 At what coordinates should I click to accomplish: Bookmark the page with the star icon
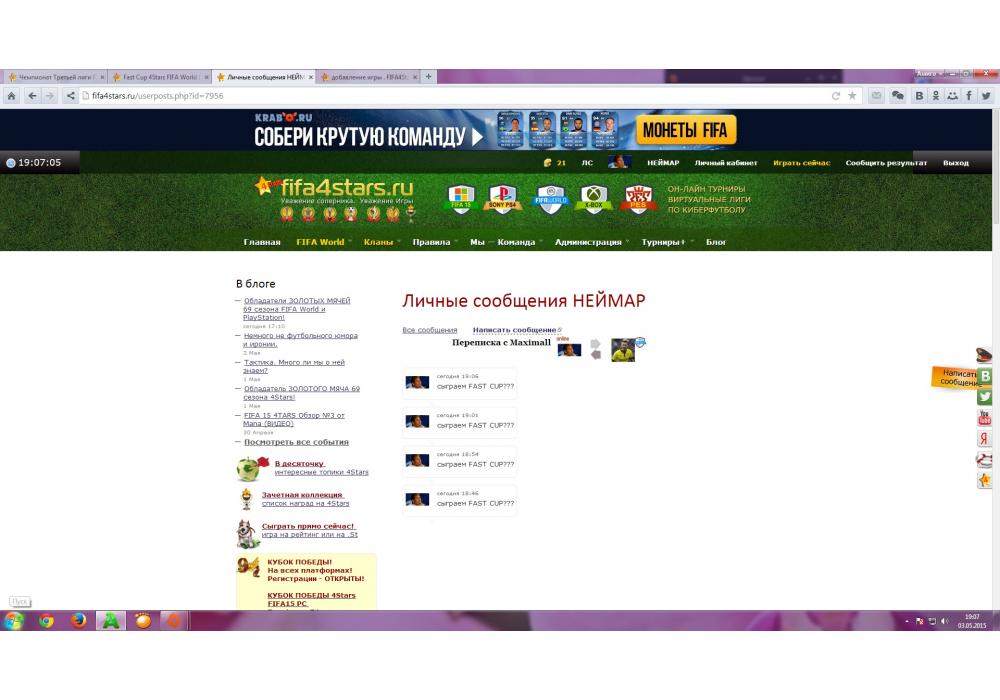point(852,96)
